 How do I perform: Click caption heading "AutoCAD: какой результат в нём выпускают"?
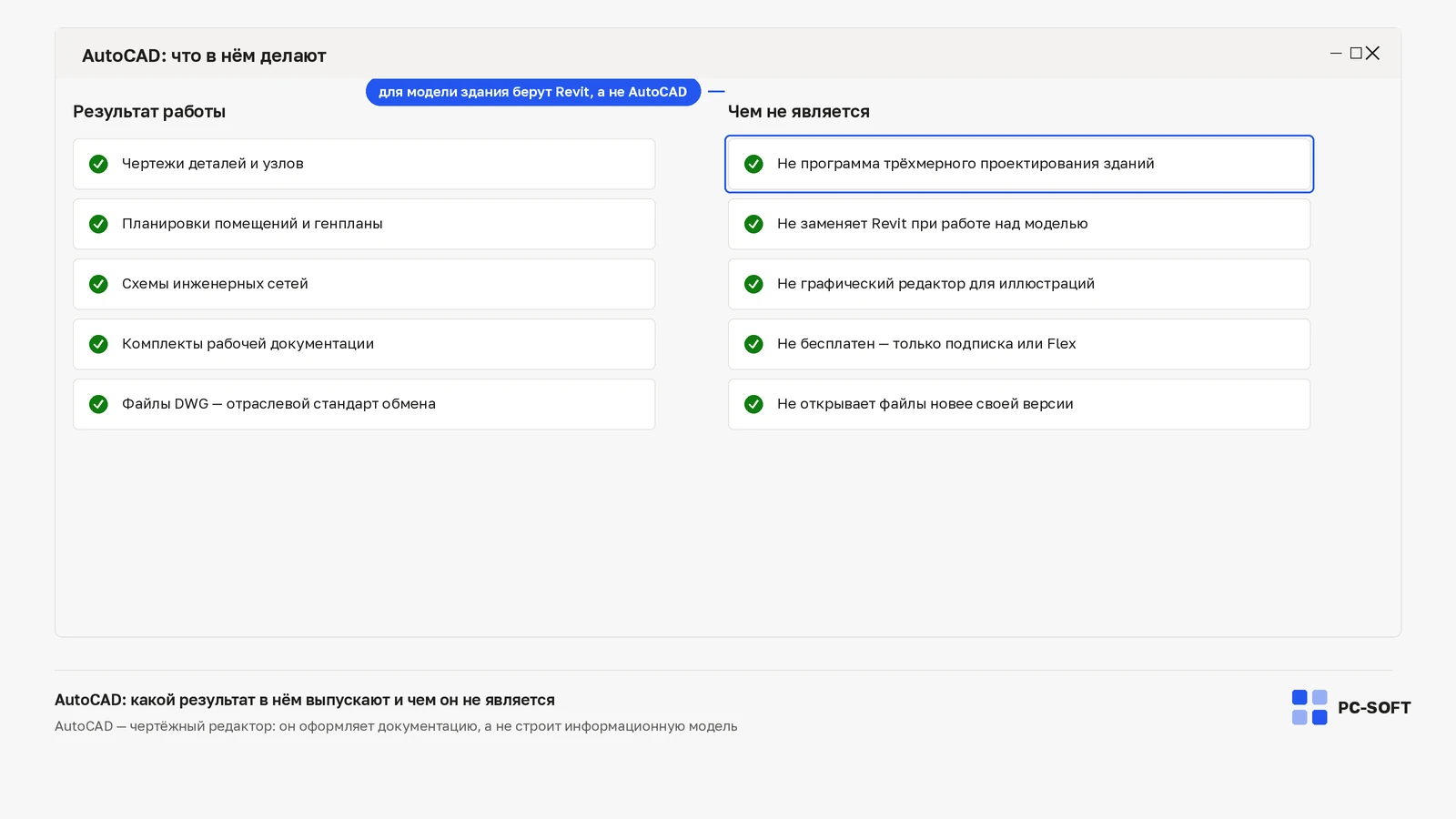(305, 700)
